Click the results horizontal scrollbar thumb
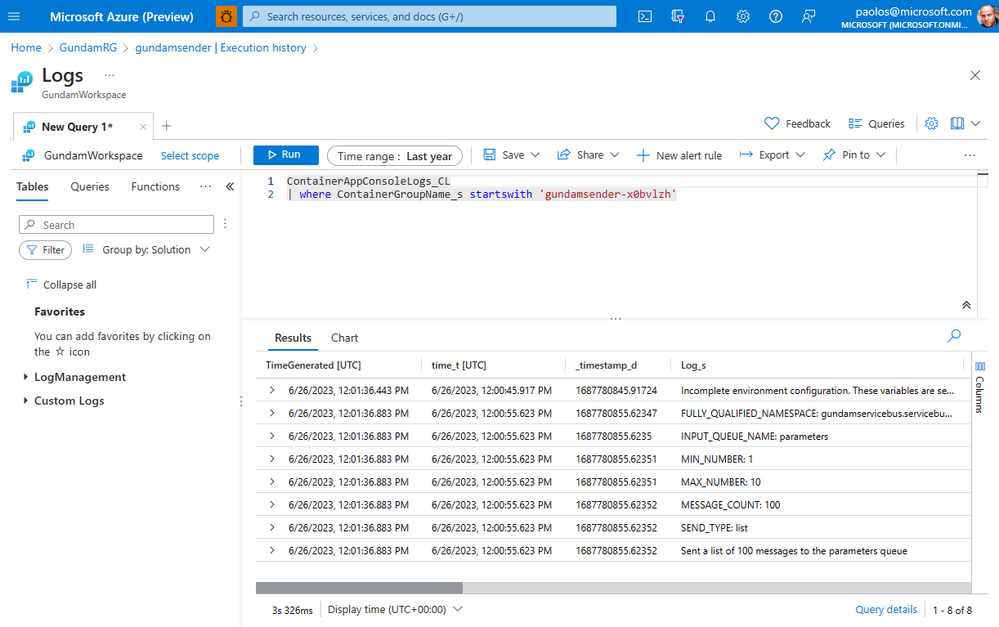This screenshot has height=627, width=999. tap(359, 587)
